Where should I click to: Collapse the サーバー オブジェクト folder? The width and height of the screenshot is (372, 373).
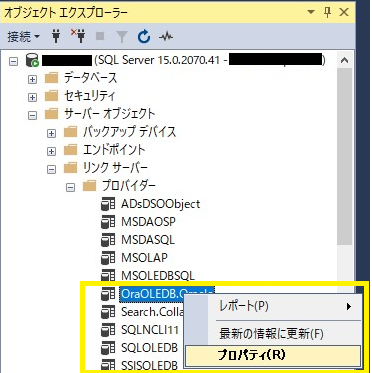click(x=32, y=115)
